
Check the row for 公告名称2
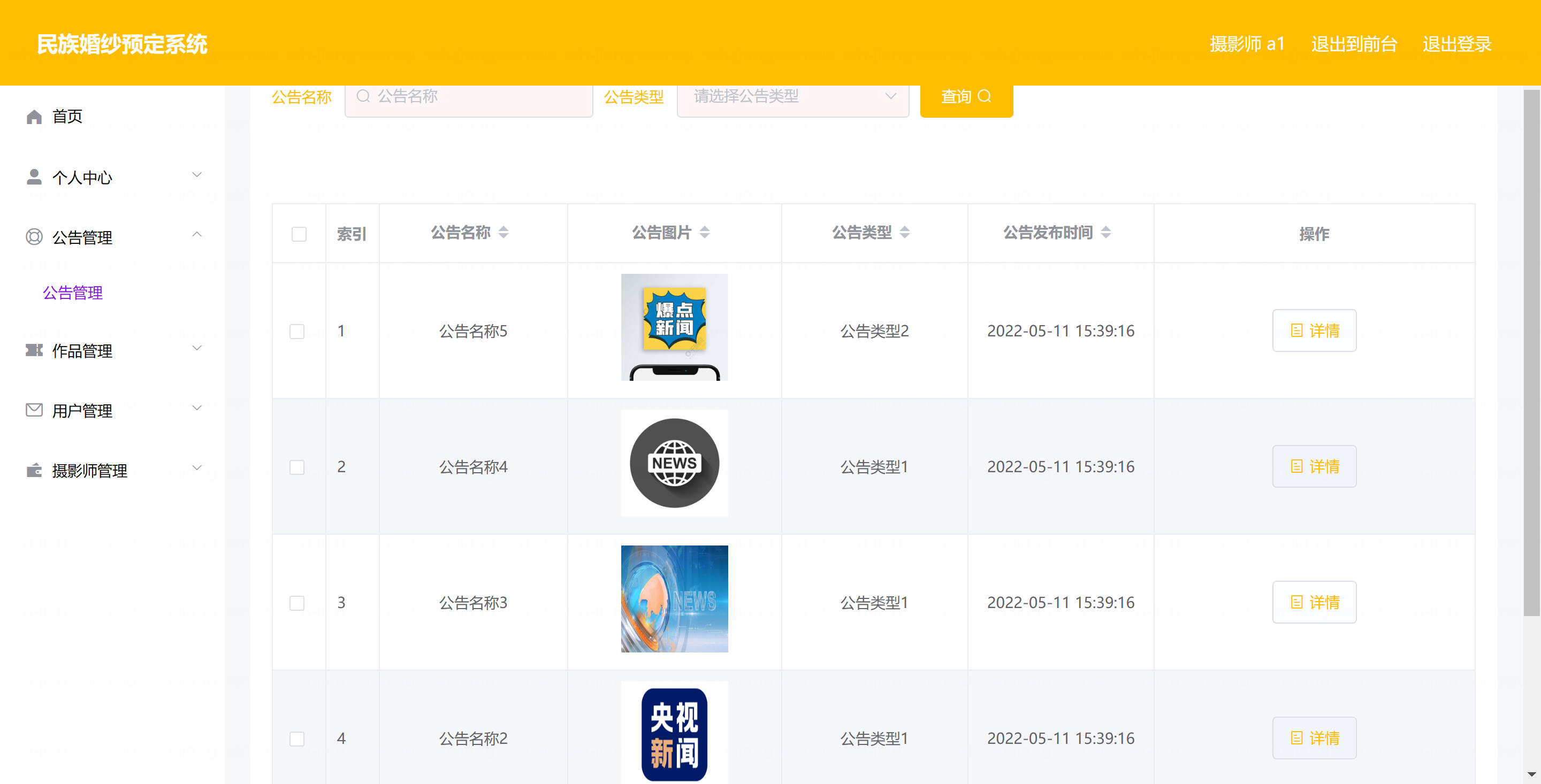pyautogui.click(x=297, y=739)
